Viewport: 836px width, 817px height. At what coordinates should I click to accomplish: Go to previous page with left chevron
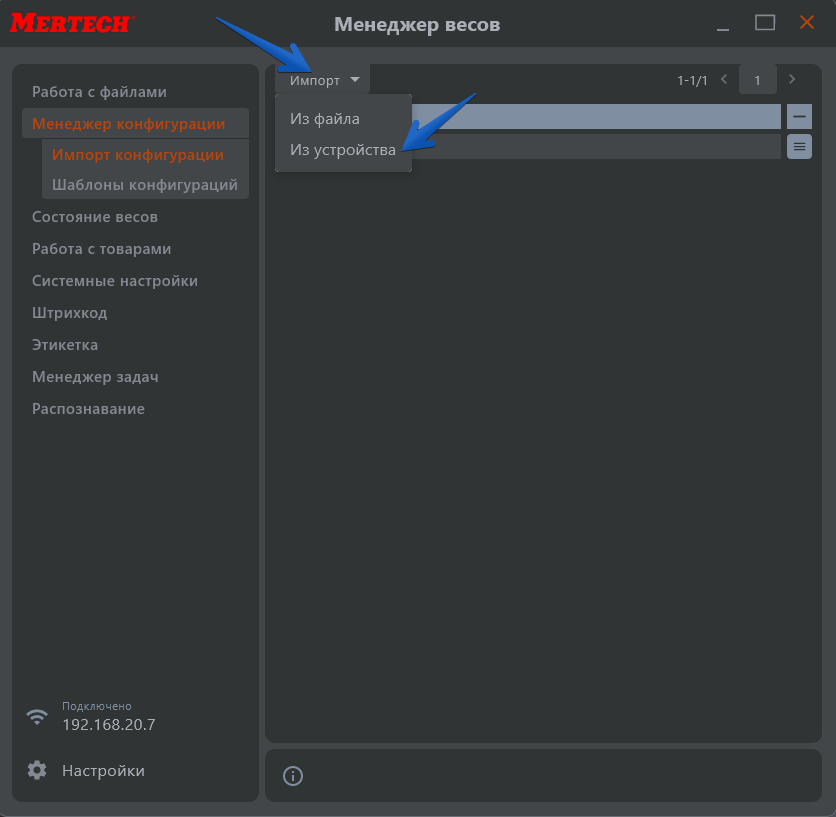724,79
